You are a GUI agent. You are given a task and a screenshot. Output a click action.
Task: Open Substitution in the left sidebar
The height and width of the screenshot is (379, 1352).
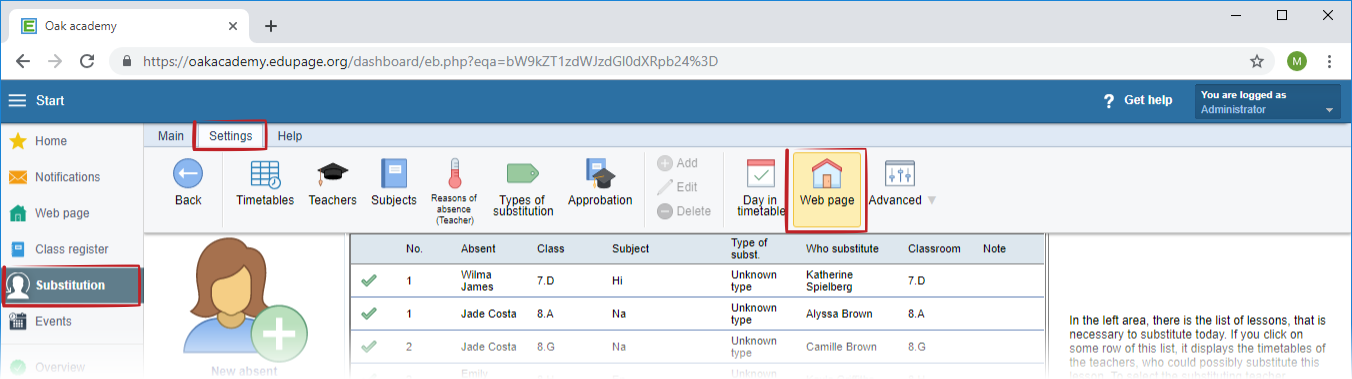(x=72, y=285)
